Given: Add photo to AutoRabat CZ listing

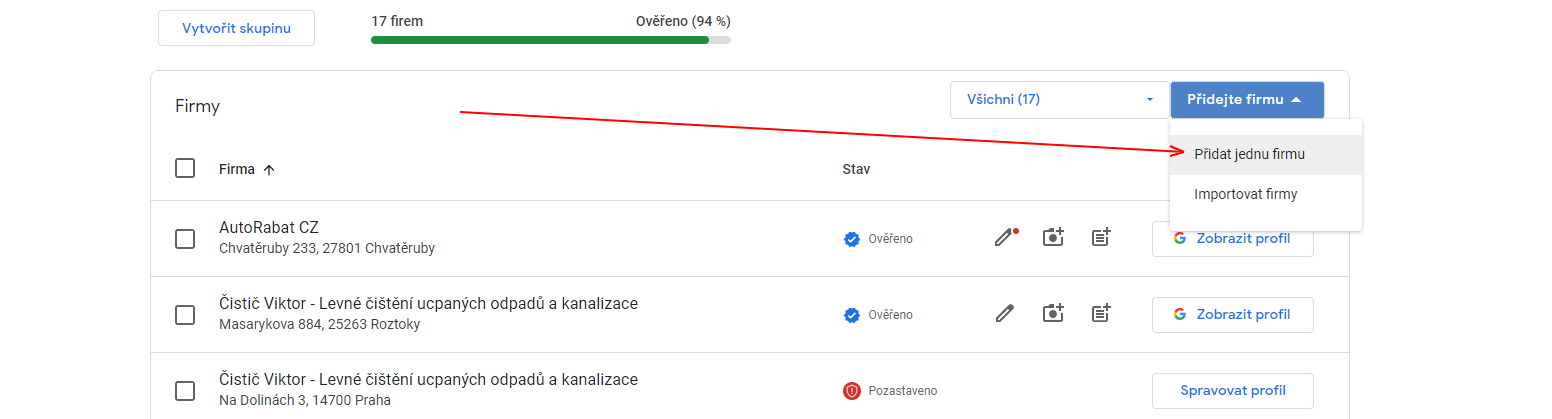Looking at the screenshot, I should 1052,238.
